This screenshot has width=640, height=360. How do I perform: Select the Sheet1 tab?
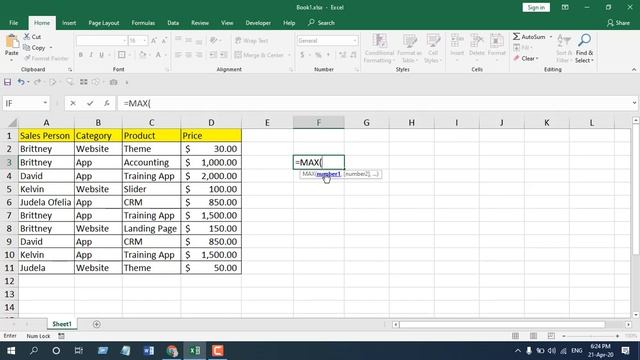[x=62, y=324]
